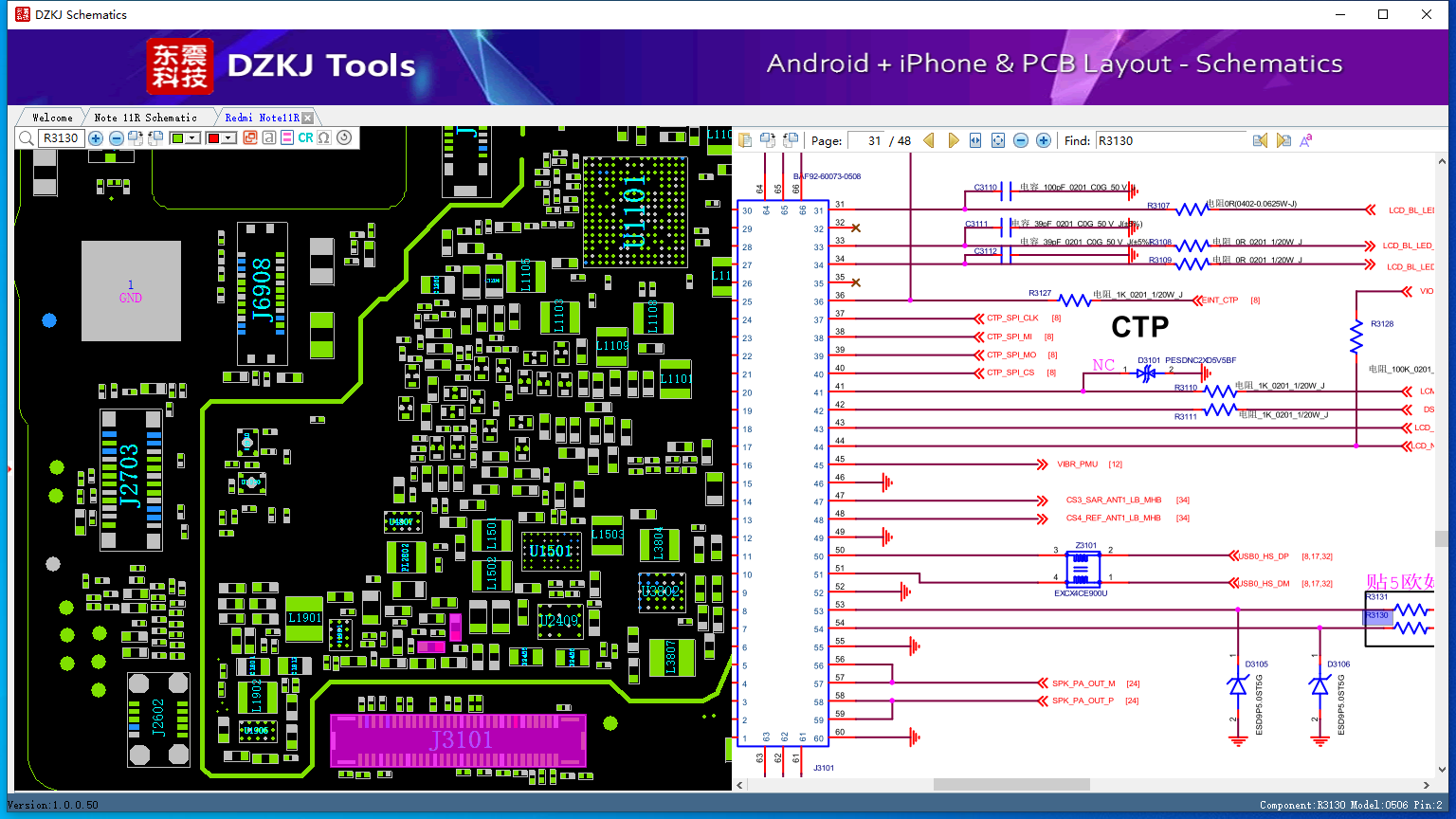
Task: Click the EINT_CTP net label
Action: [1221, 300]
